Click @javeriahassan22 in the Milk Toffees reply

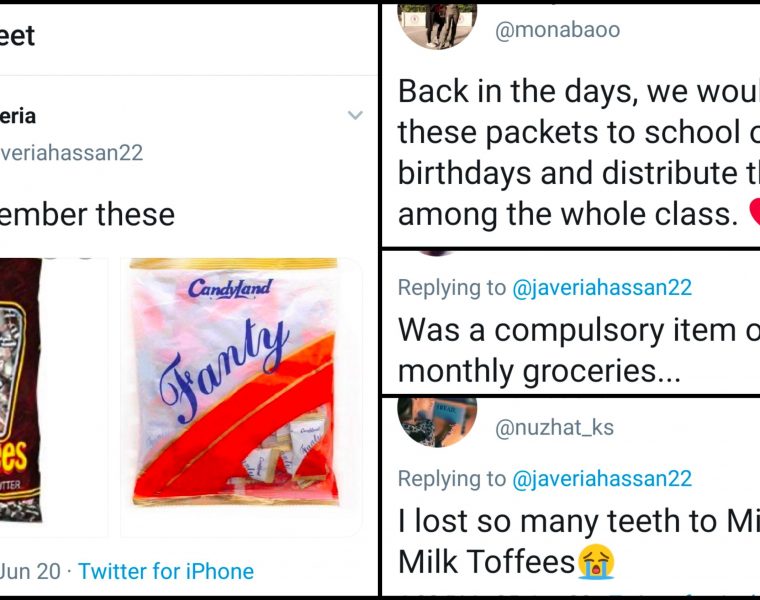602,479
